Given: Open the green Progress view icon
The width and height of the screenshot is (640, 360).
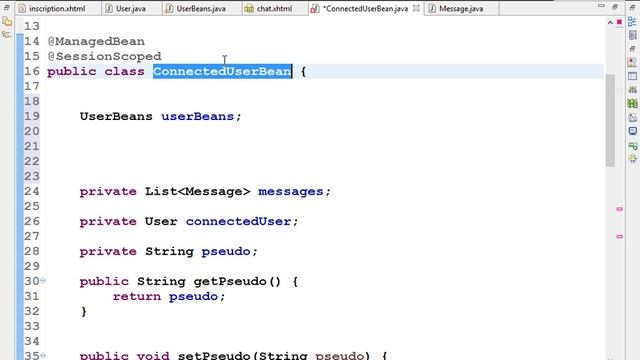Looking at the screenshot, I should tap(632, 145).
